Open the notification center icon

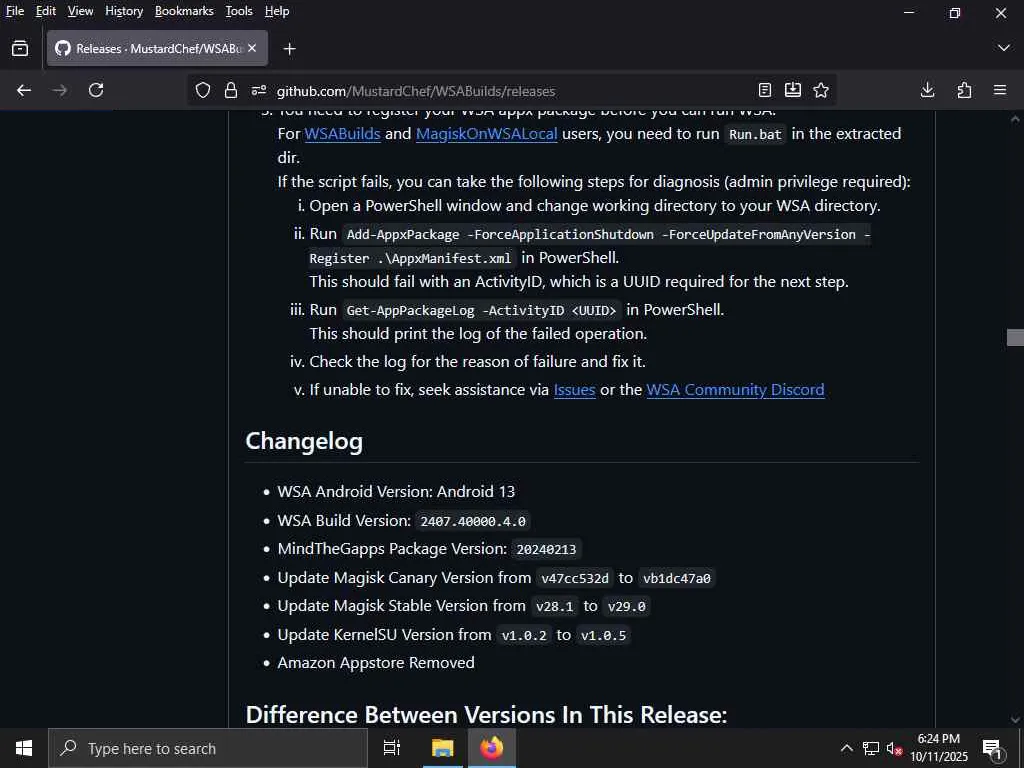pyautogui.click(x=993, y=748)
